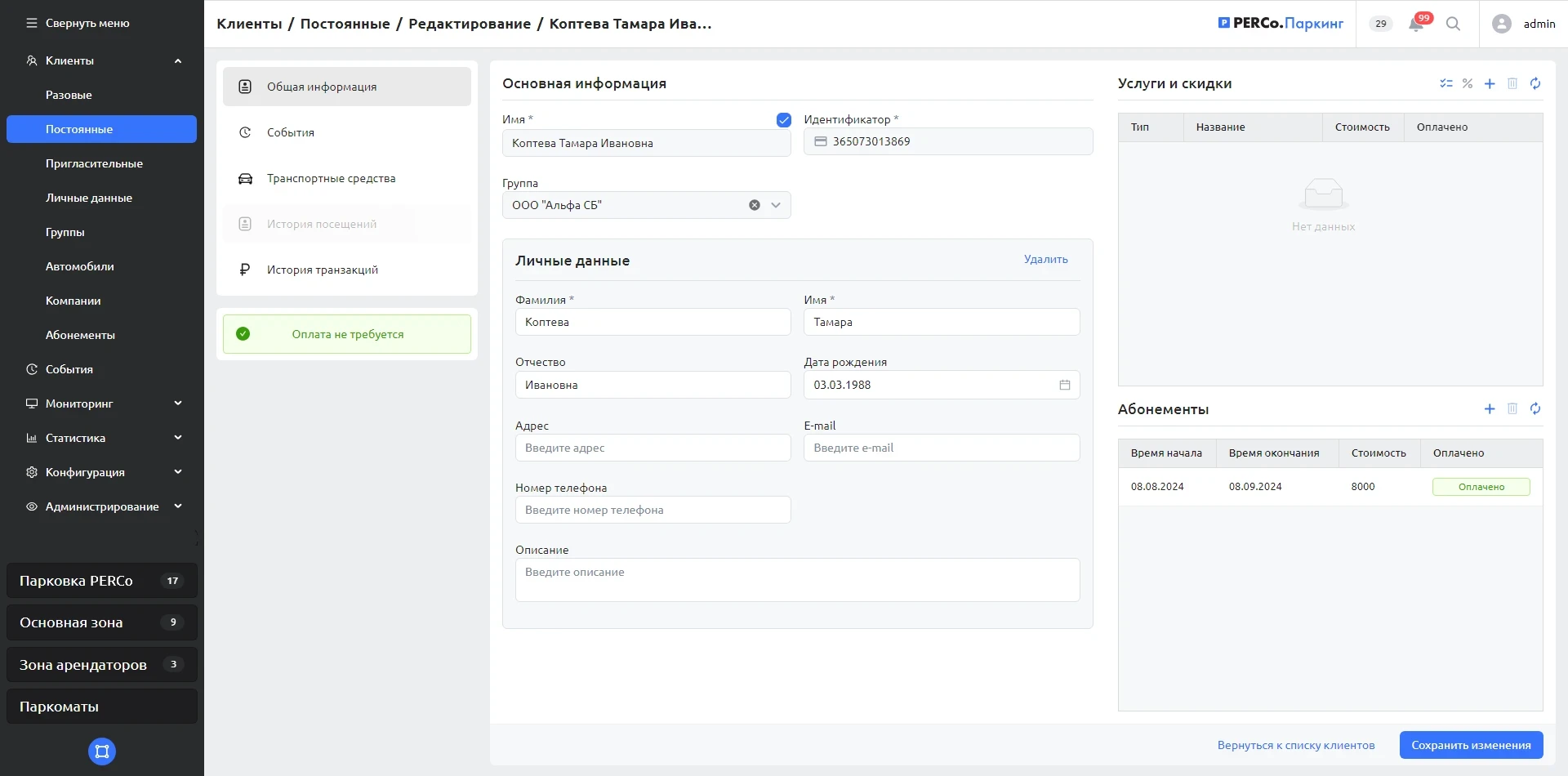This screenshot has width=1568, height=776.
Task: Uncheck the checkbox next to Имя field
Action: 784,120
